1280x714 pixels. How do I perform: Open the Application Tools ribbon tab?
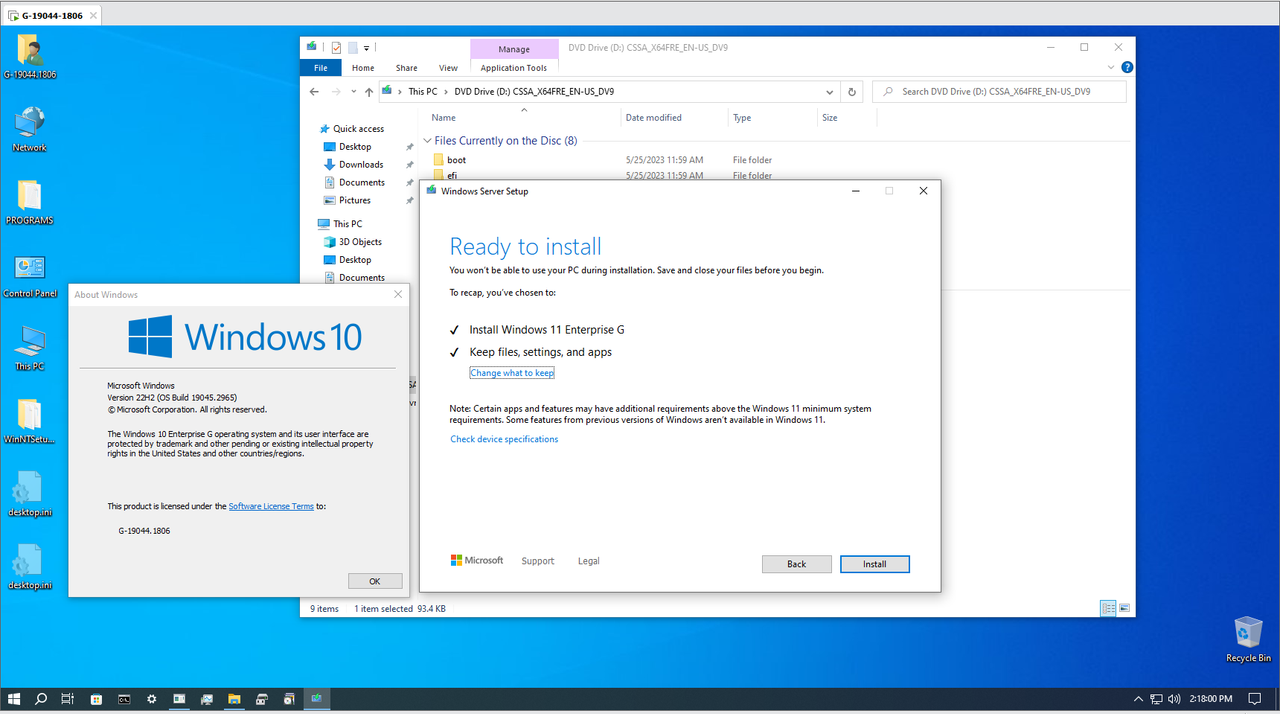pos(514,68)
